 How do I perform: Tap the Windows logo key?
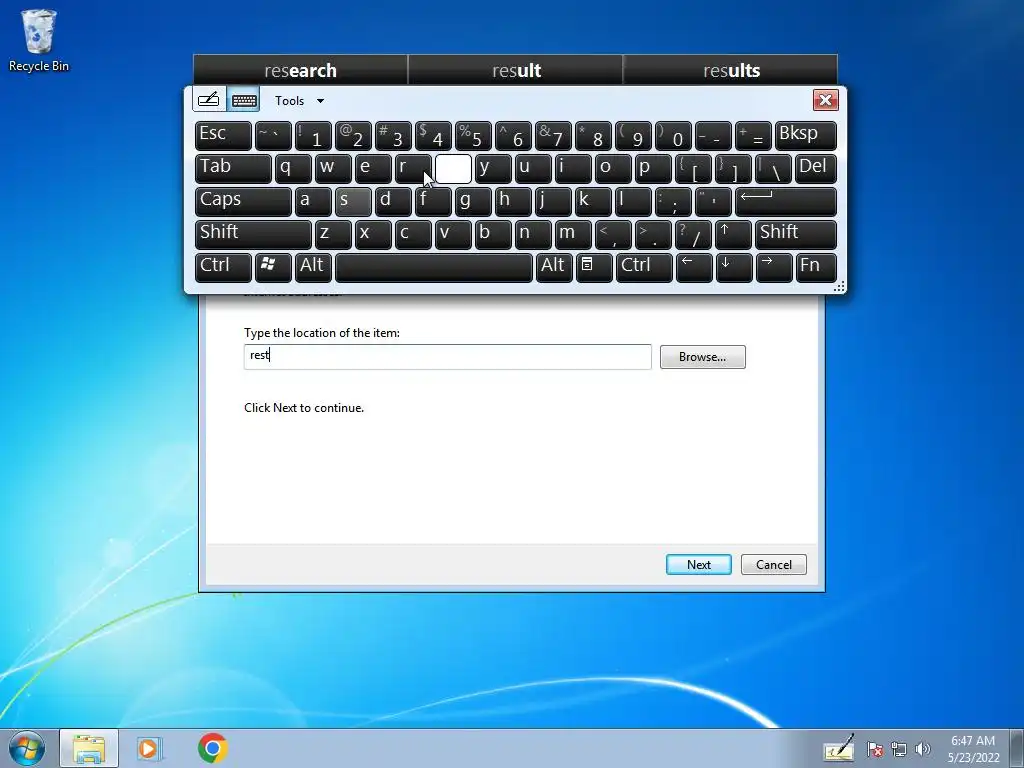pyautogui.click(x=273, y=267)
